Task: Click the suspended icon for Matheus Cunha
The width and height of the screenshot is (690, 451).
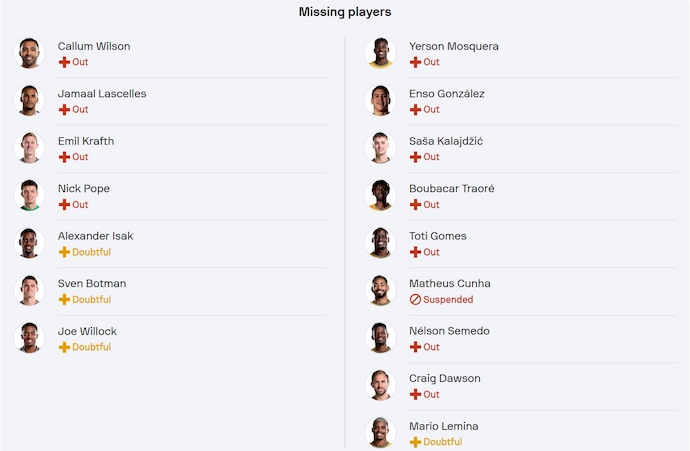Action: (x=415, y=300)
